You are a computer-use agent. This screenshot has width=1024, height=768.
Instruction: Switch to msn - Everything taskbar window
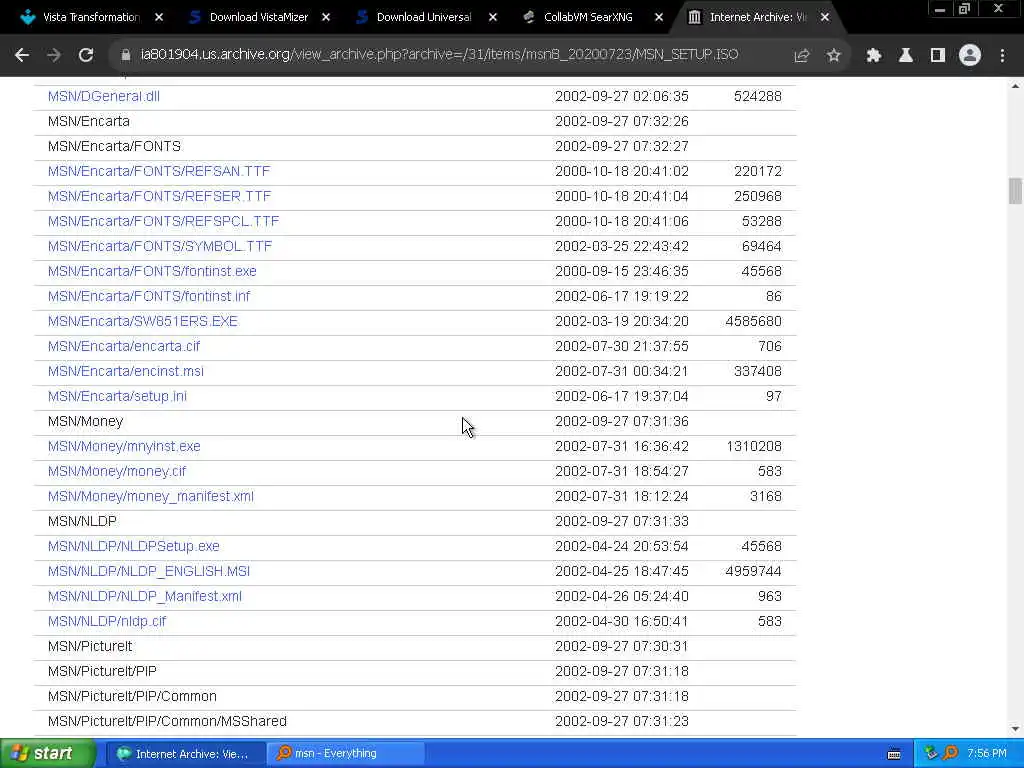(x=346, y=754)
